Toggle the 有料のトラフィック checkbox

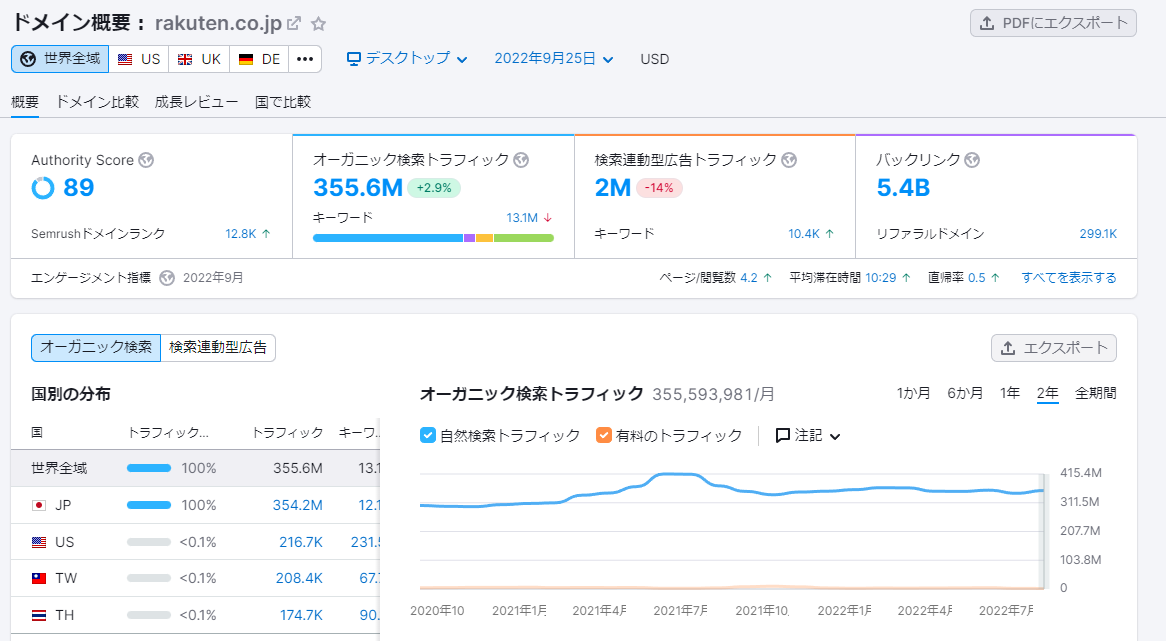[x=604, y=435]
